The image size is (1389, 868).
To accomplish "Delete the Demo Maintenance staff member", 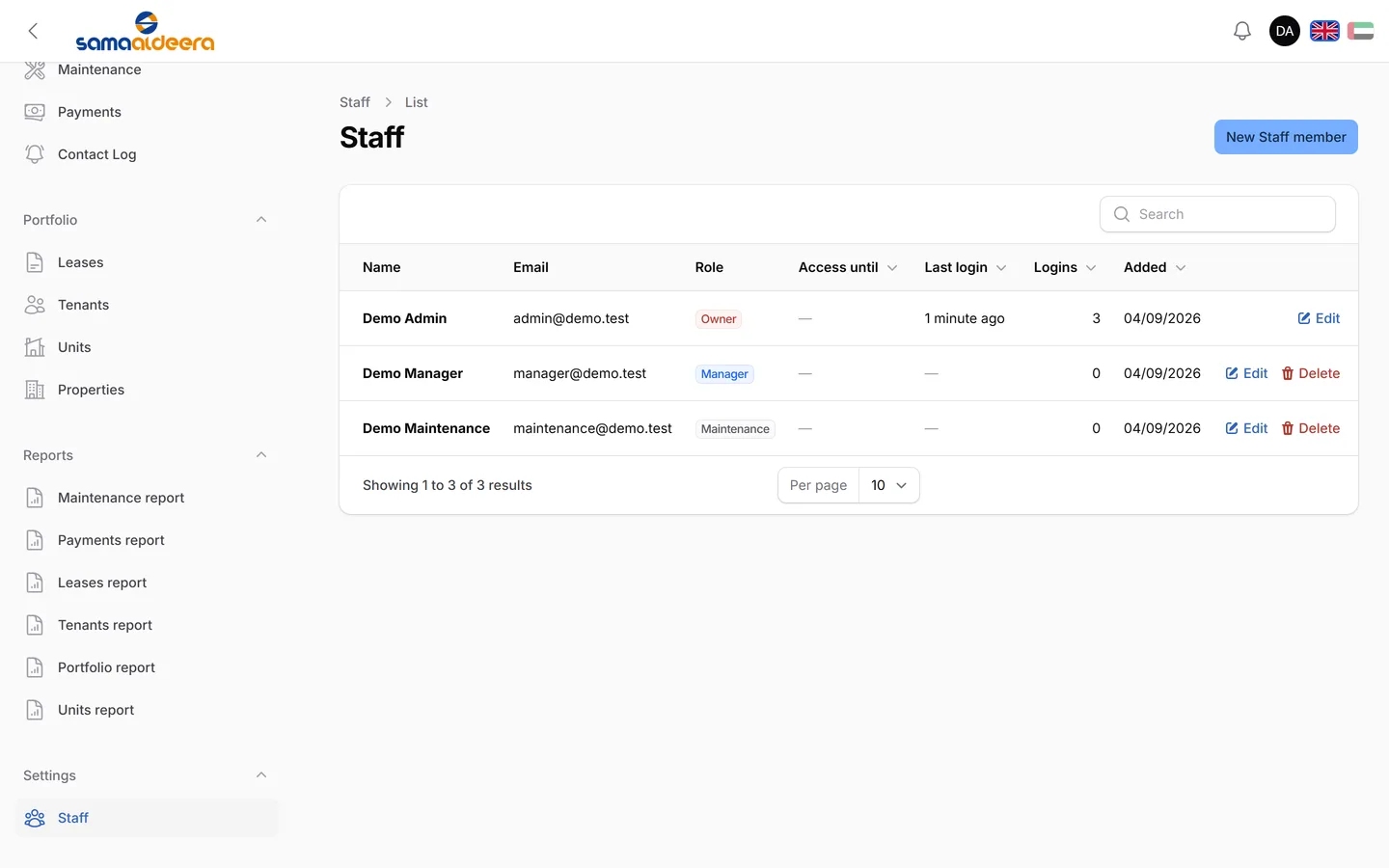I will (x=1311, y=428).
